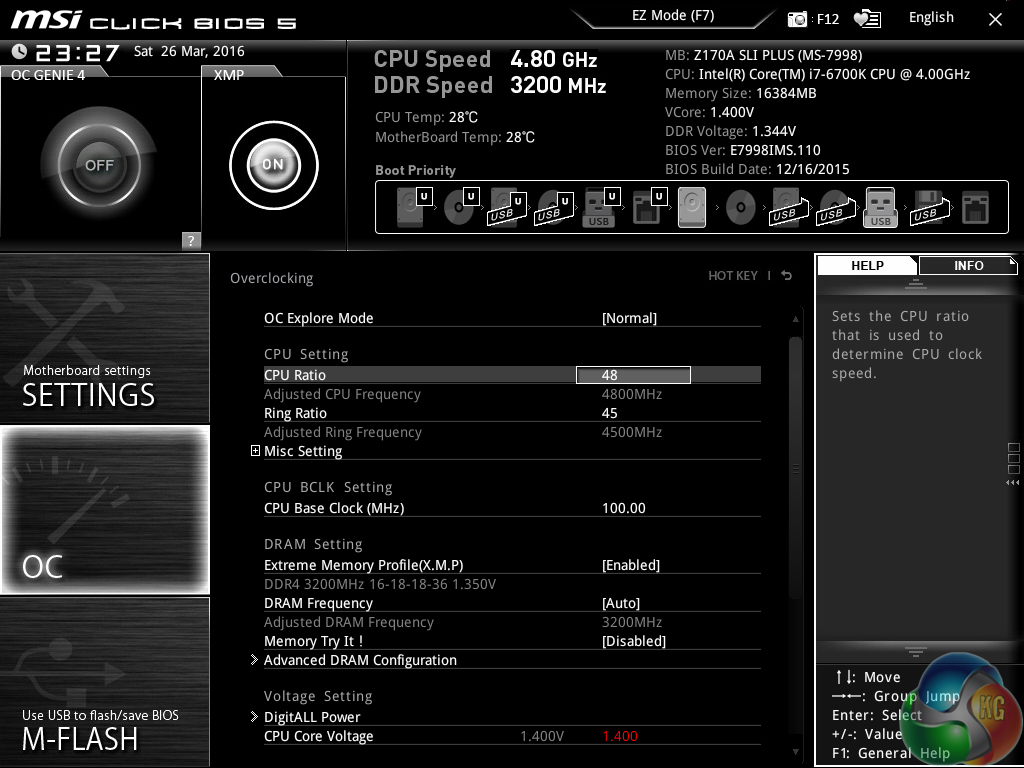Click the Ring Ratio value 45

coord(610,413)
